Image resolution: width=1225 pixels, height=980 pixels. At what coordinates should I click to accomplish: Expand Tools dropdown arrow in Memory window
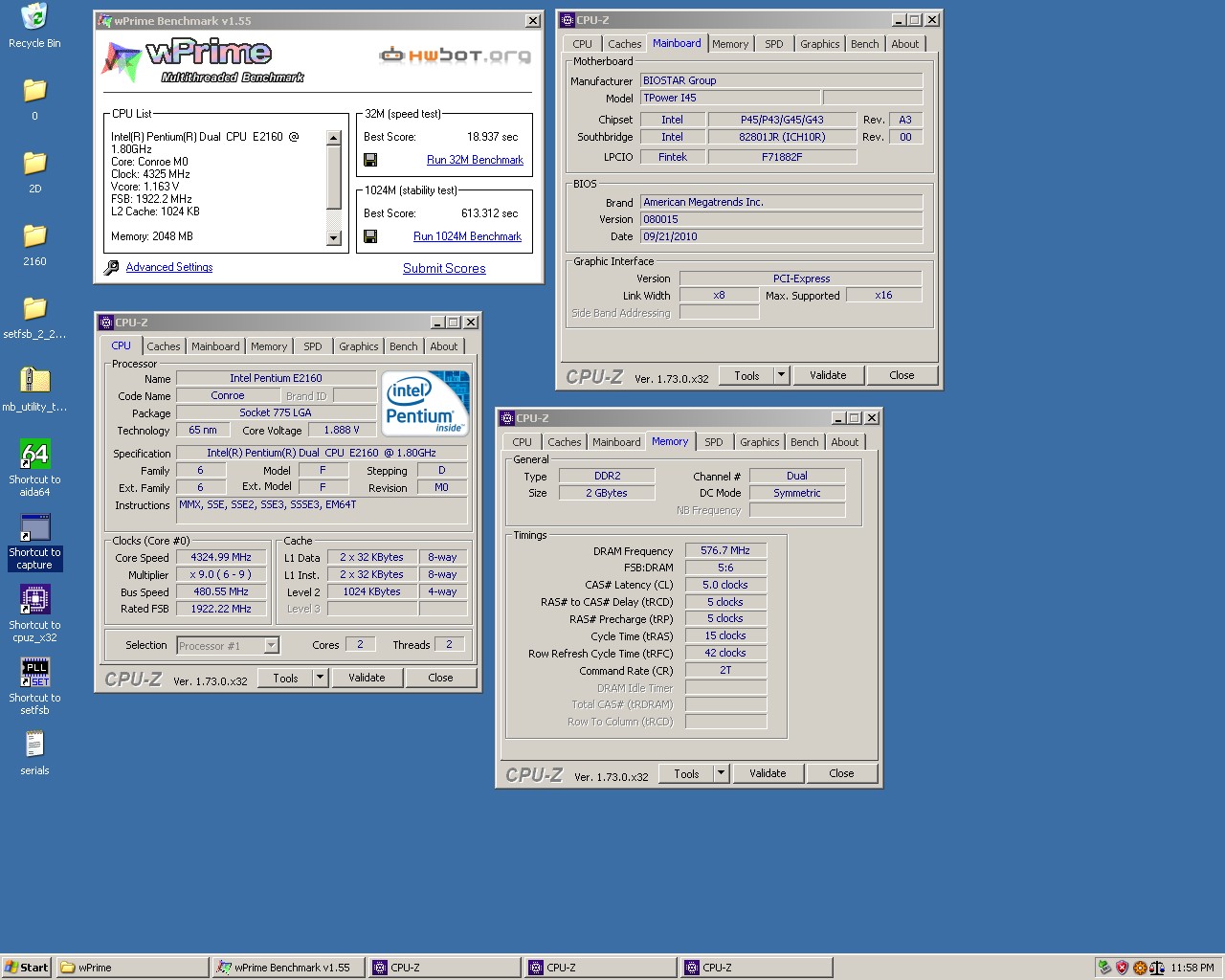pos(722,773)
